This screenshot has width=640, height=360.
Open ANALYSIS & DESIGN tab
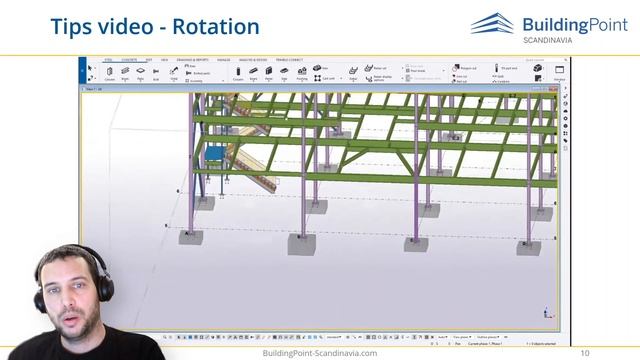coord(253,60)
